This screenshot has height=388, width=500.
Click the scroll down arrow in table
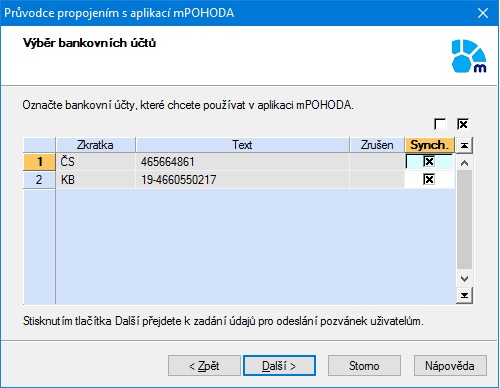click(x=464, y=278)
